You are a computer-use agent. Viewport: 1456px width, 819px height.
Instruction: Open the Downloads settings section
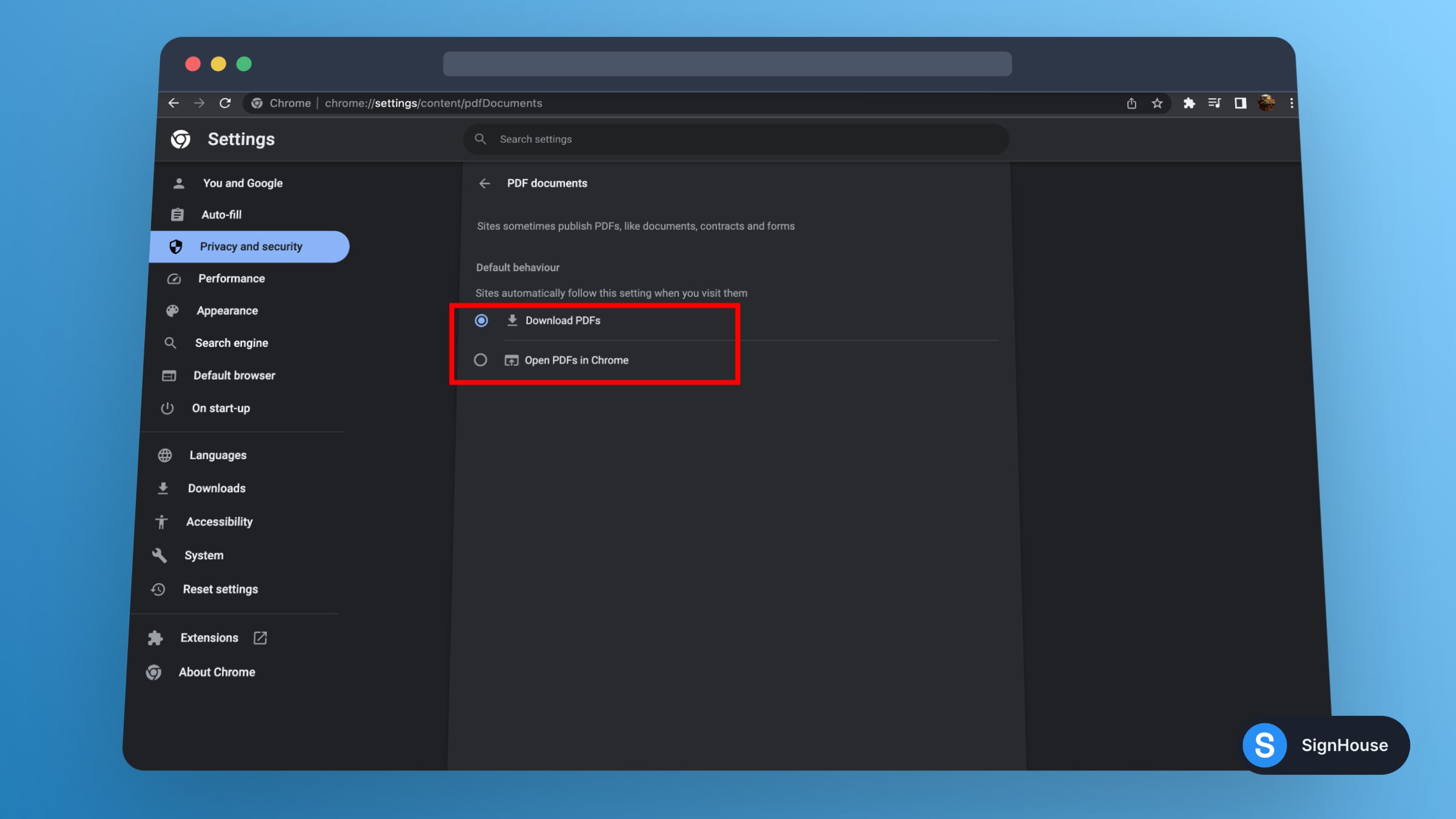(x=217, y=488)
